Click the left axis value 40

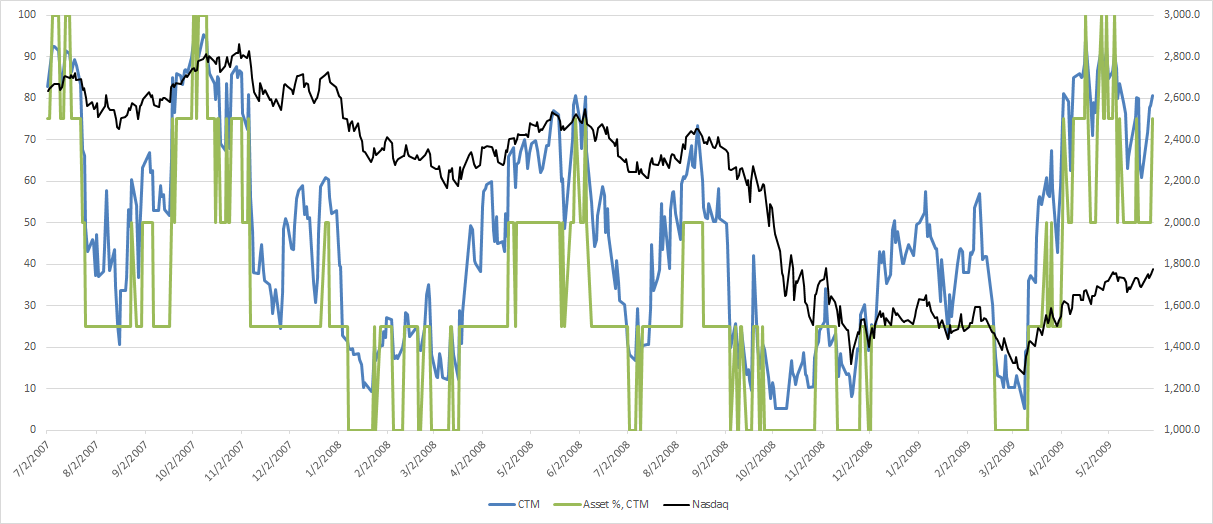point(31,264)
